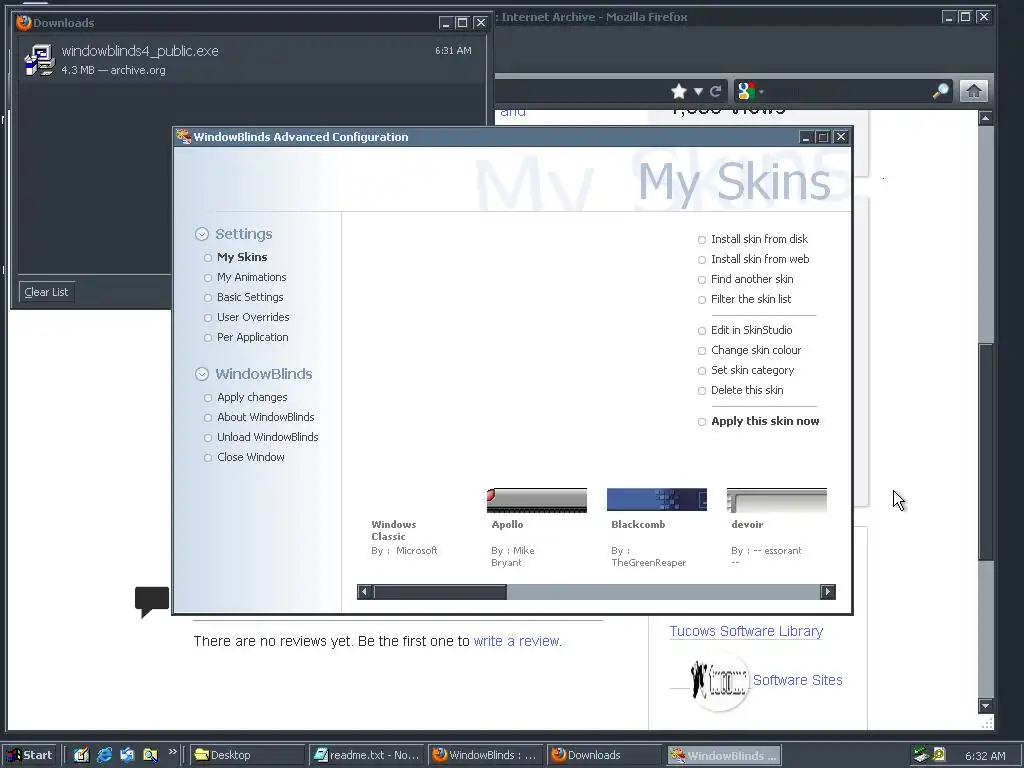Image resolution: width=1024 pixels, height=768 pixels.
Task: Collapse the Settings section chevron
Action: pyautogui.click(x=202, y=234)
